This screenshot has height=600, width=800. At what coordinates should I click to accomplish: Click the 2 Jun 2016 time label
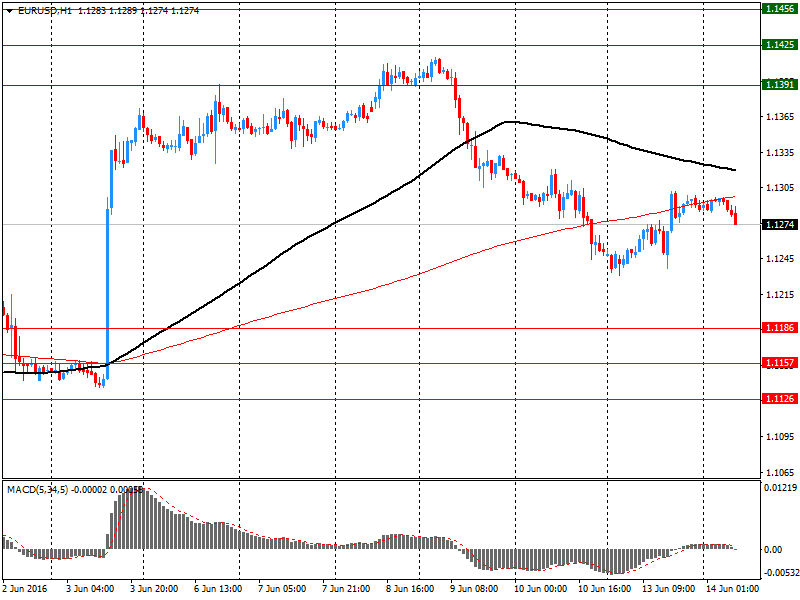(25, 589)
